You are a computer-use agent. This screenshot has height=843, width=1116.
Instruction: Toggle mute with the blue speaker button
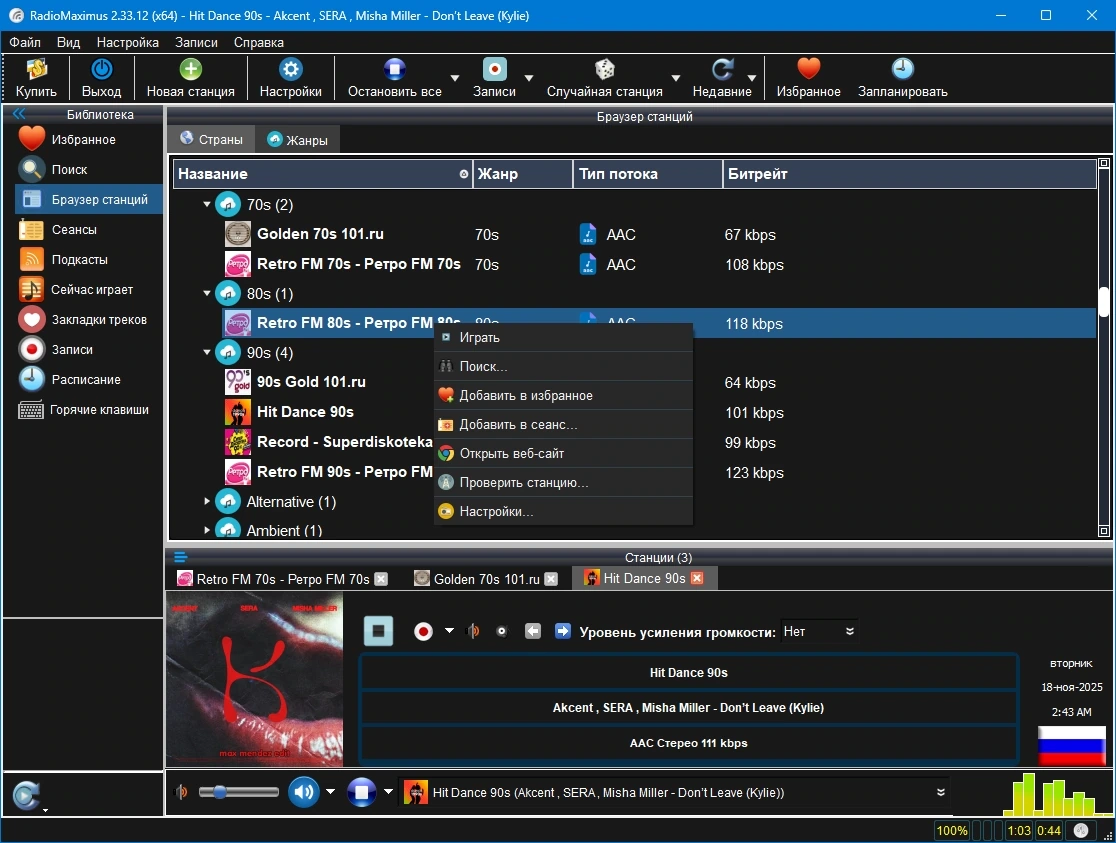click(304, 792)
